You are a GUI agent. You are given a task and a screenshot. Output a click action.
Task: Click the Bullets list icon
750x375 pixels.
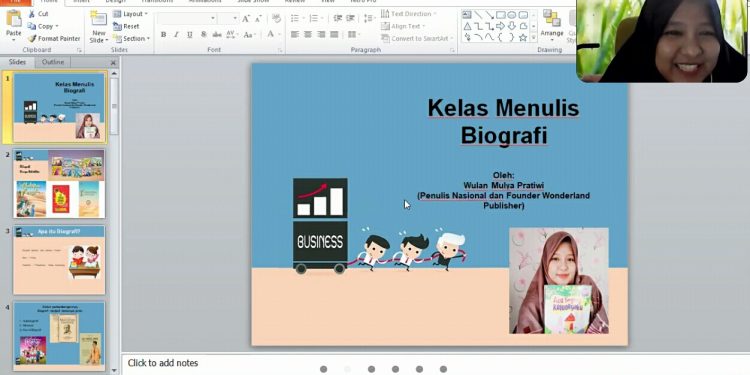[x=296, y=19]
